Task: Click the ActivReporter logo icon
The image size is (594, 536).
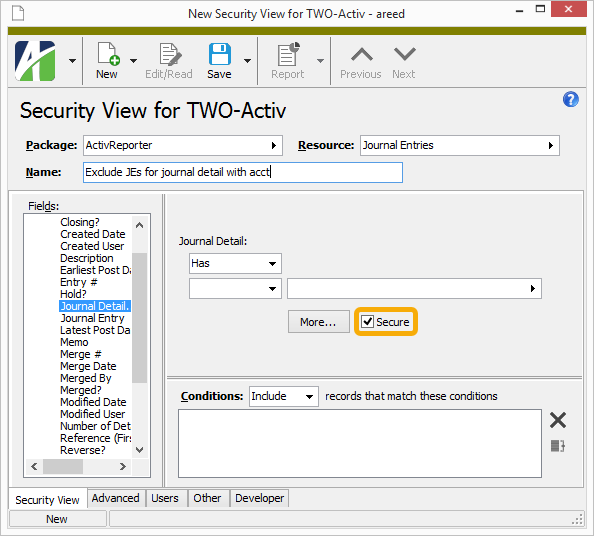Action: click(35, 61)
